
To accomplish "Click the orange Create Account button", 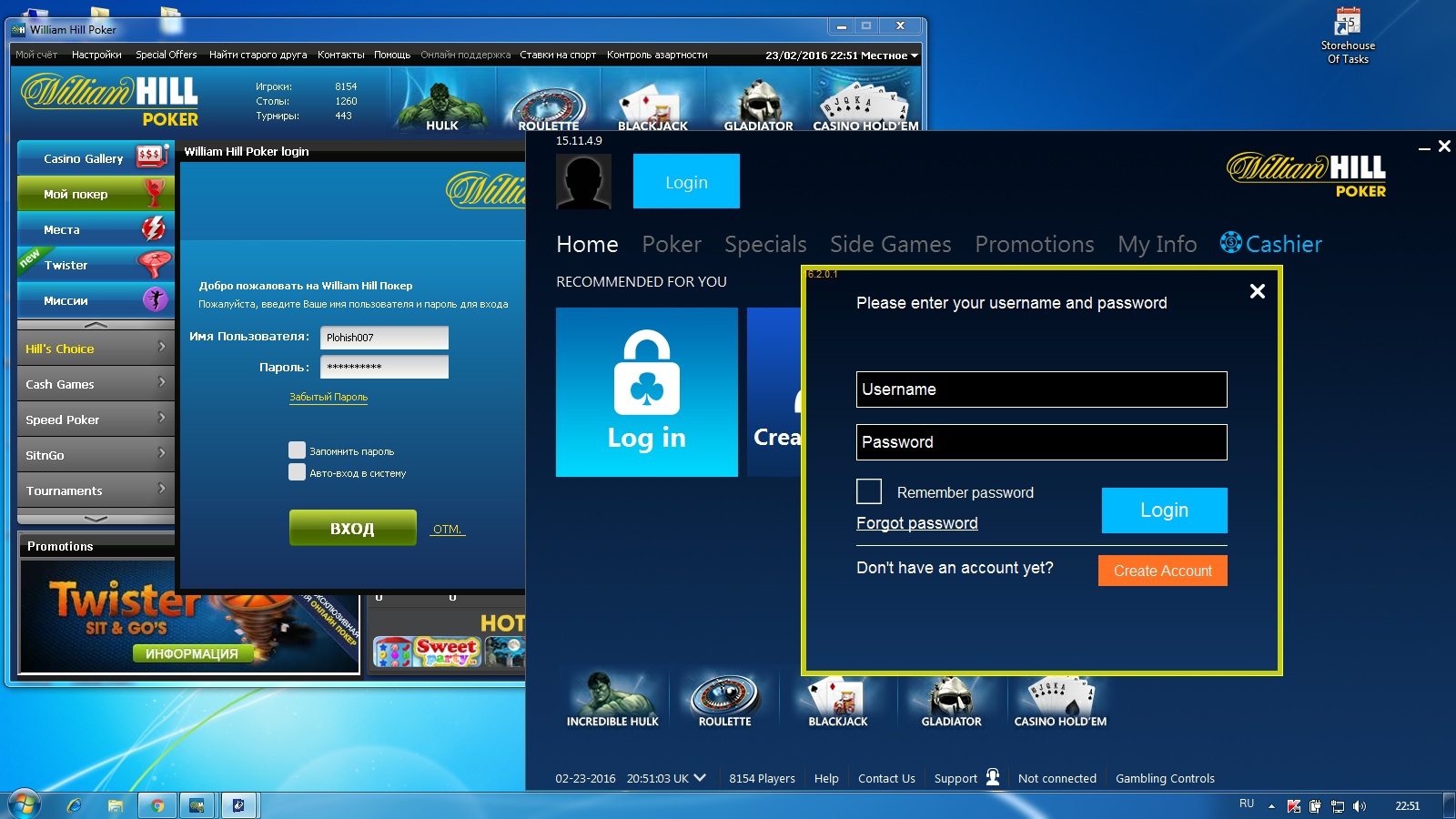I will (x=1162, y=571).
